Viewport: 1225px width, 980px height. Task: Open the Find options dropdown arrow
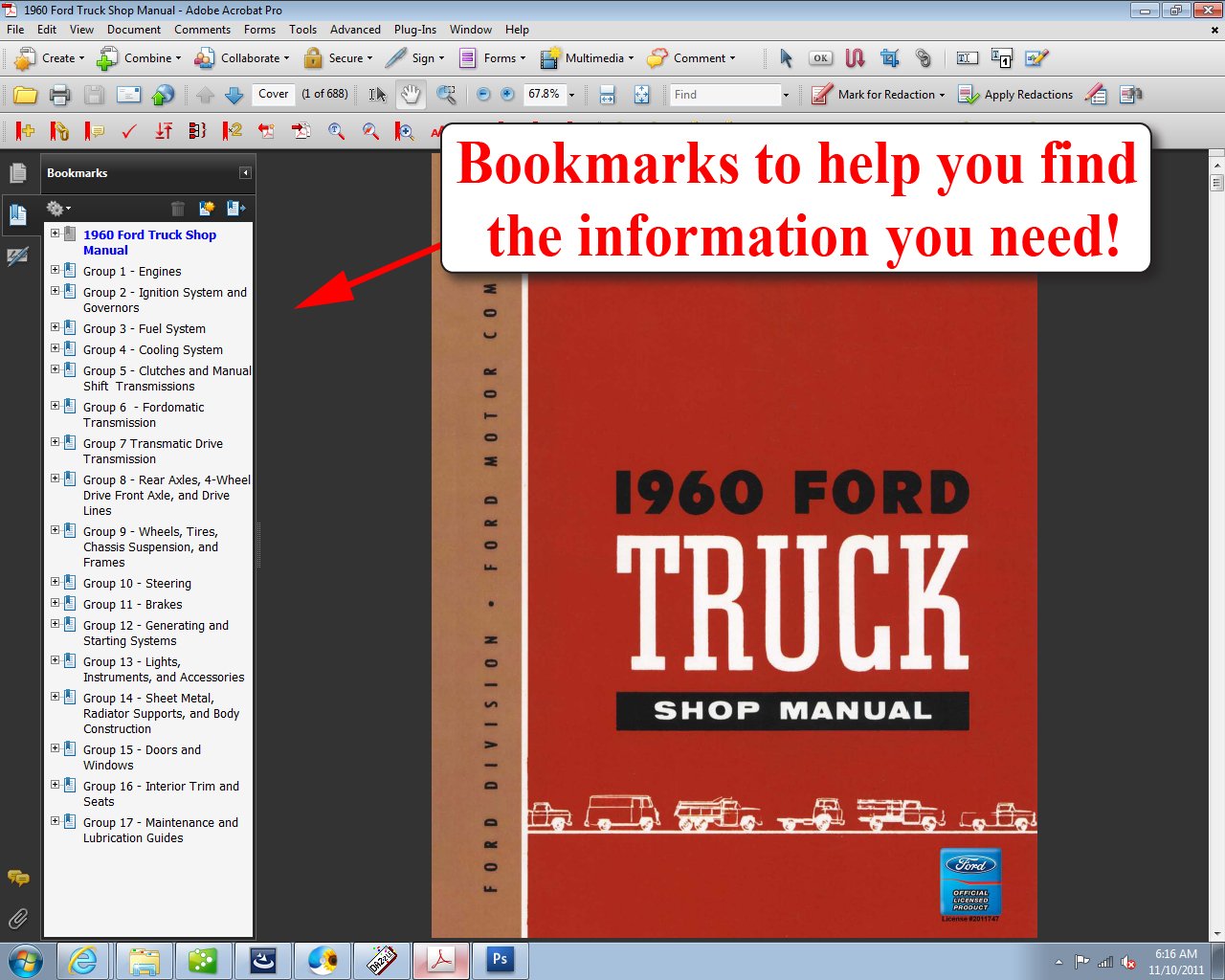pyautogui.click(x=787, y=95)
